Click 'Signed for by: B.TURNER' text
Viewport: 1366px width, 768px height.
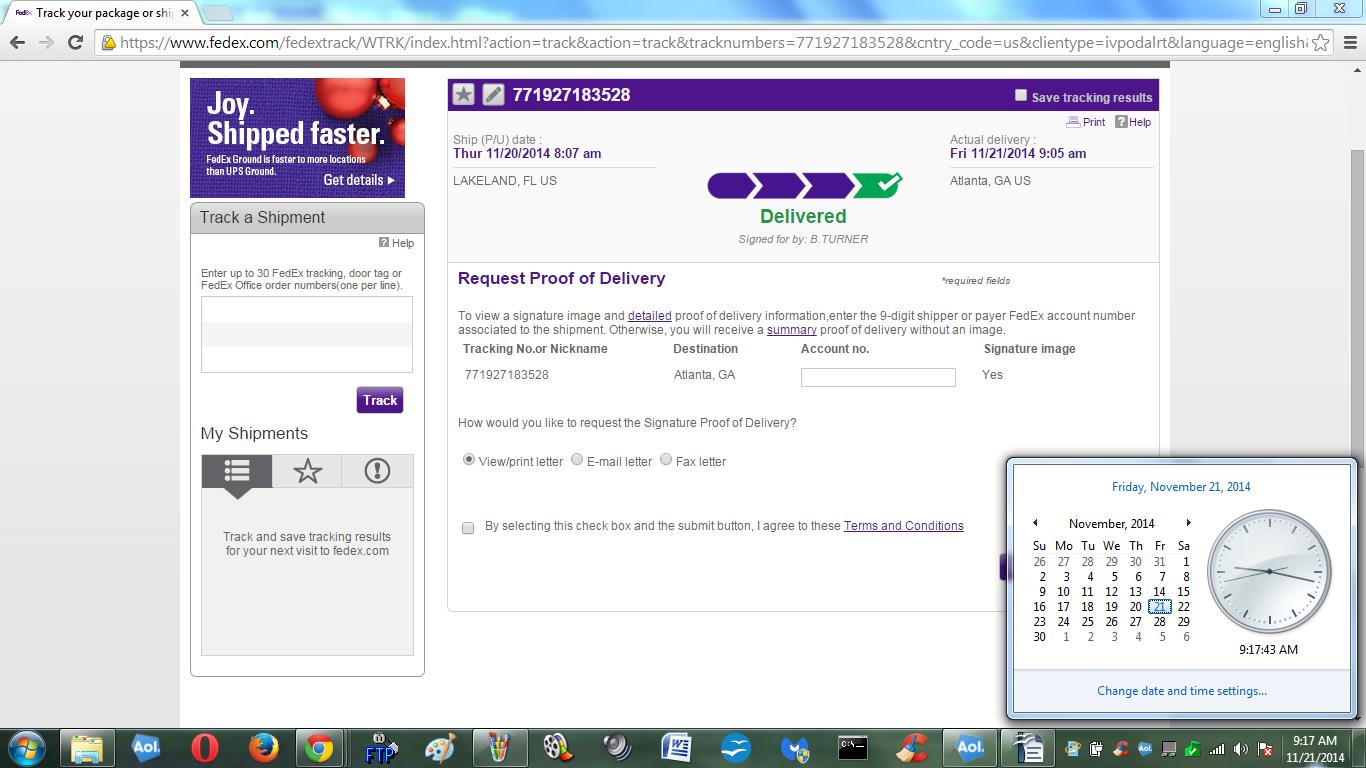[803, 240]
